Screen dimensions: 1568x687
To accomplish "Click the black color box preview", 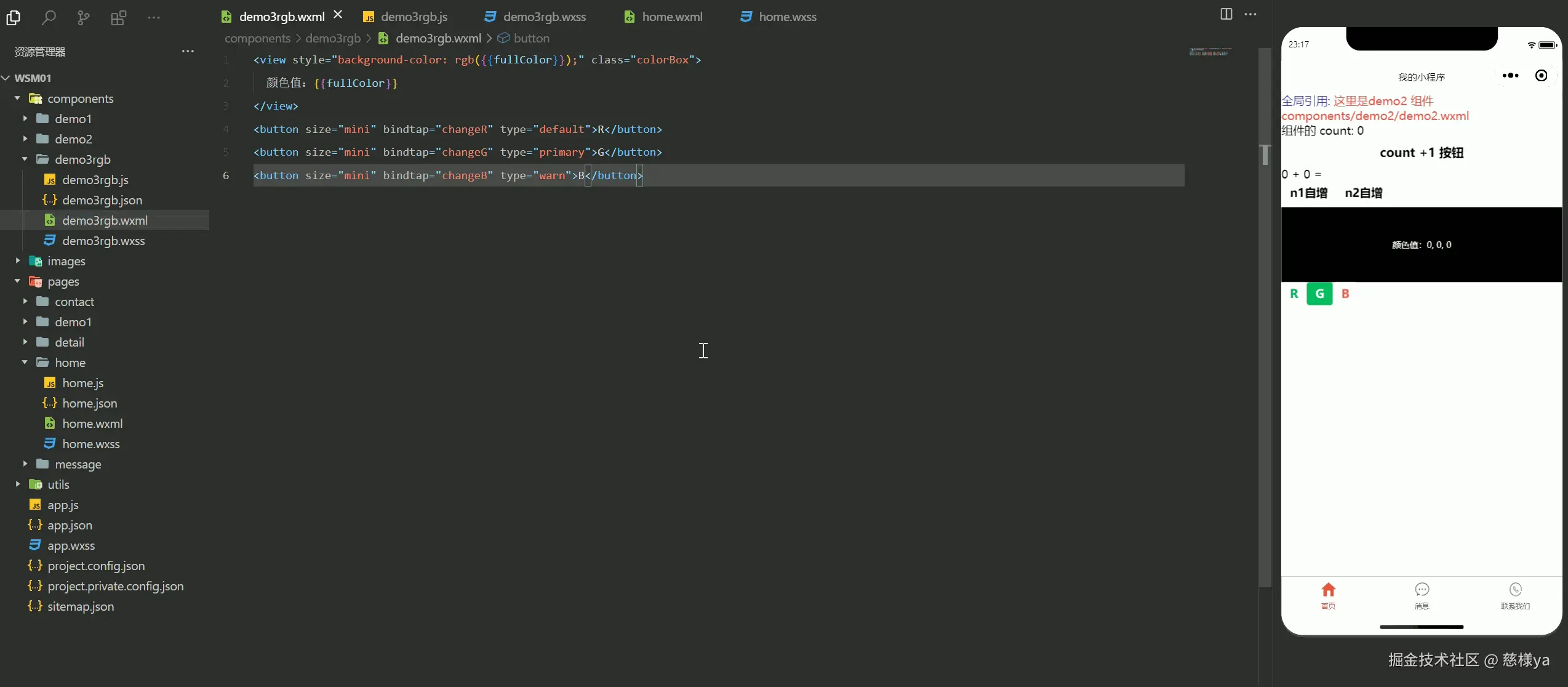I will pyautogui.click(x=1421, y=244).
